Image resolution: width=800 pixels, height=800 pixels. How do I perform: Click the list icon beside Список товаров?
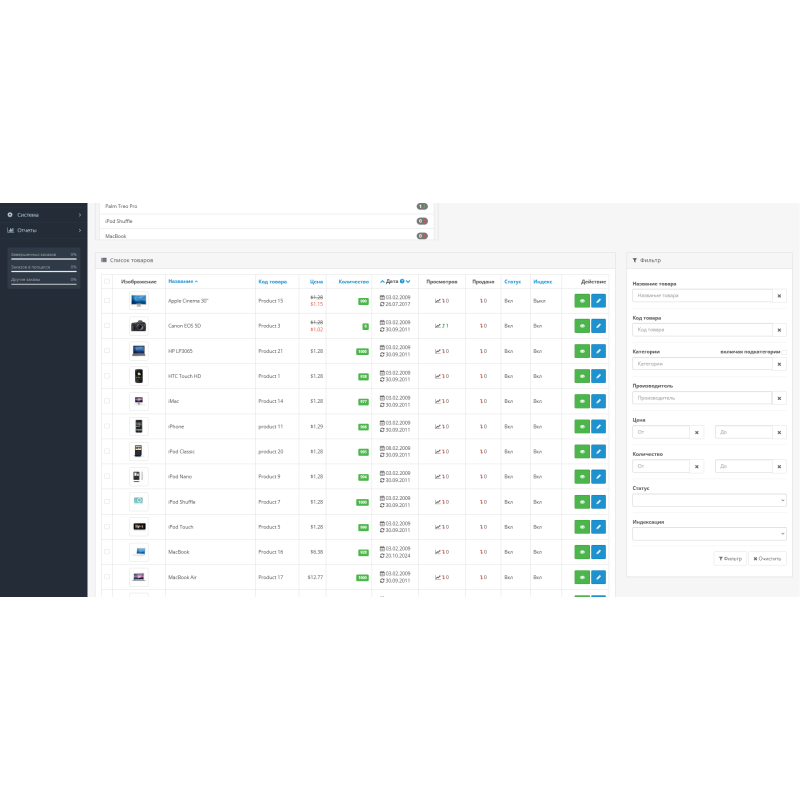(x=103, y=259)
